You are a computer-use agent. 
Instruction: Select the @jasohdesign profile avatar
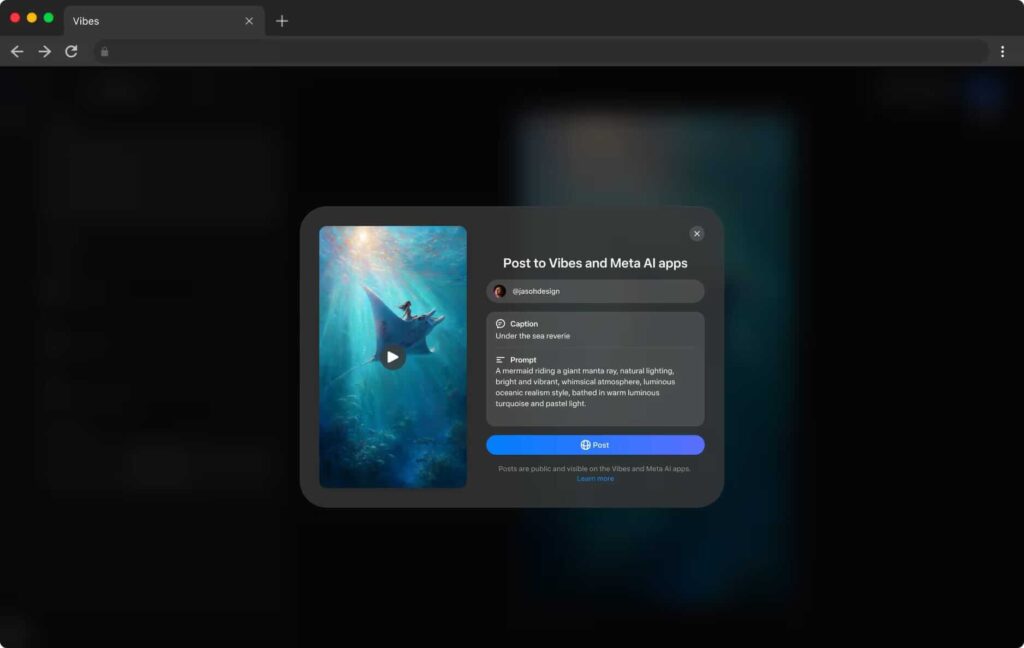(x=498, y=291)
